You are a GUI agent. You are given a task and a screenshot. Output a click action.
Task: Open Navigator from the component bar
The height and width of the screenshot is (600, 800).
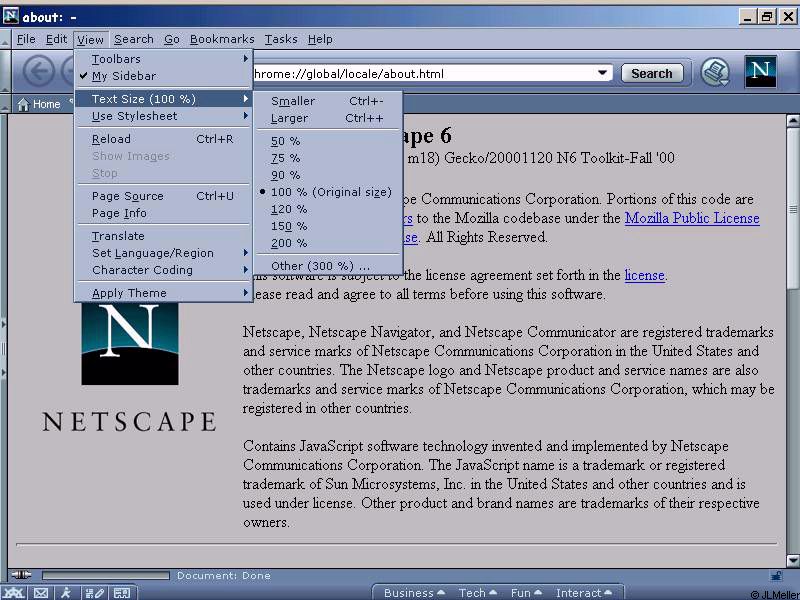(13, 593)
